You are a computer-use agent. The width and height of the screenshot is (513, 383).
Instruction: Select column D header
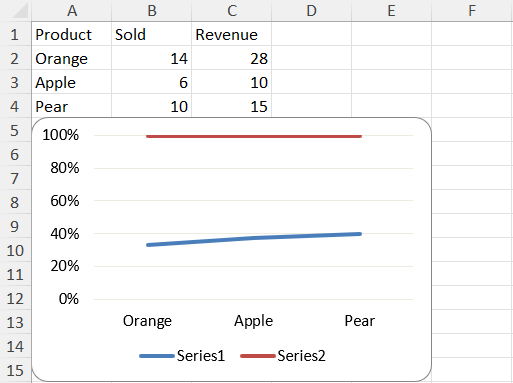coord(312,11)
